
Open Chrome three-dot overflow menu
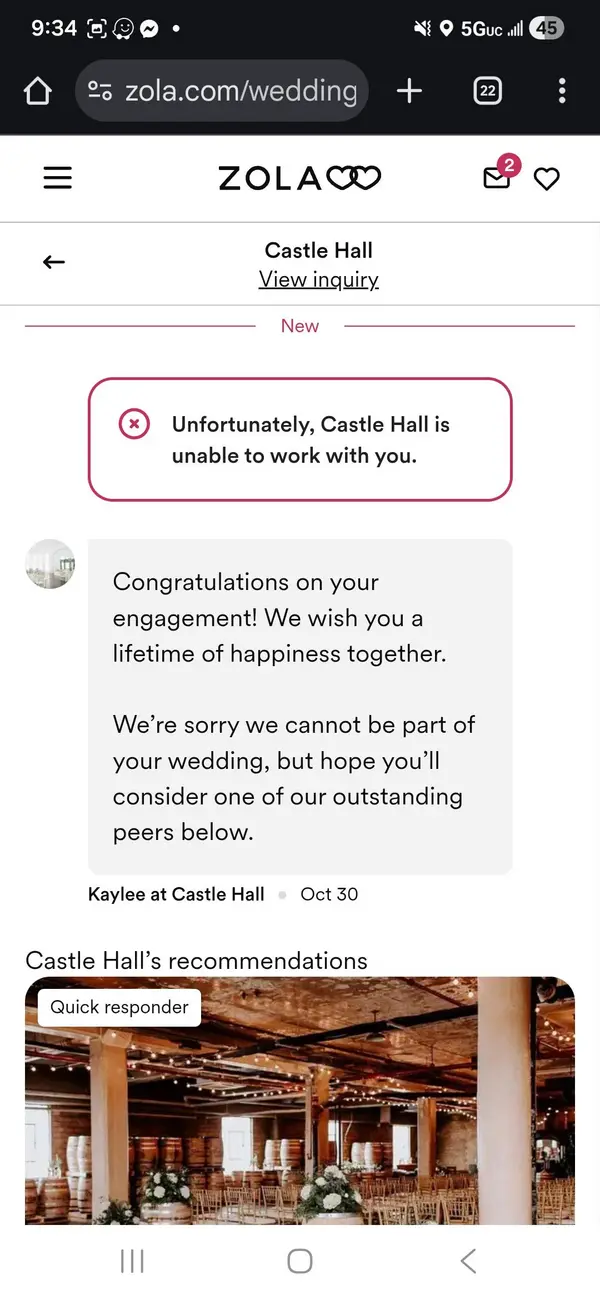point(562,92)
